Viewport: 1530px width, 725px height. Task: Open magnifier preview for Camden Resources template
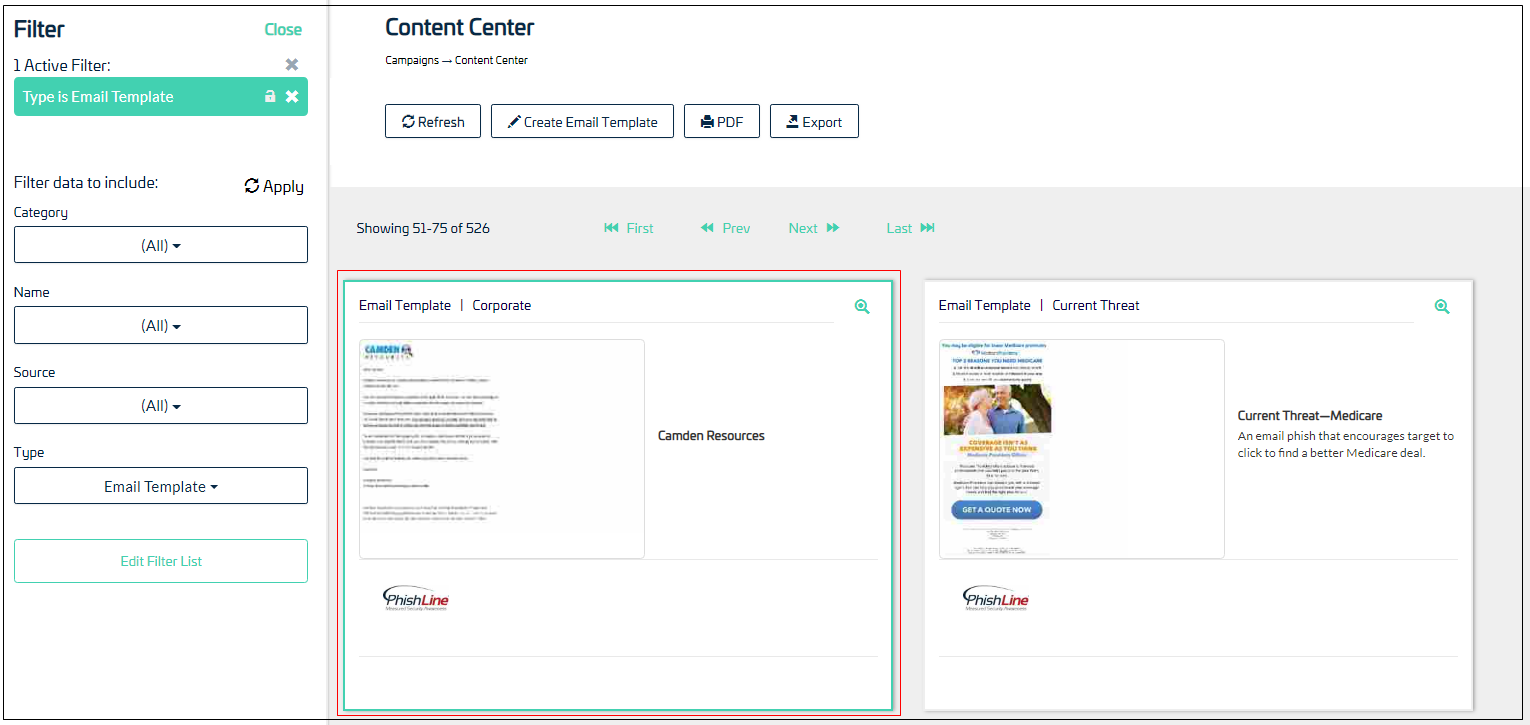[x=862, y=306]
